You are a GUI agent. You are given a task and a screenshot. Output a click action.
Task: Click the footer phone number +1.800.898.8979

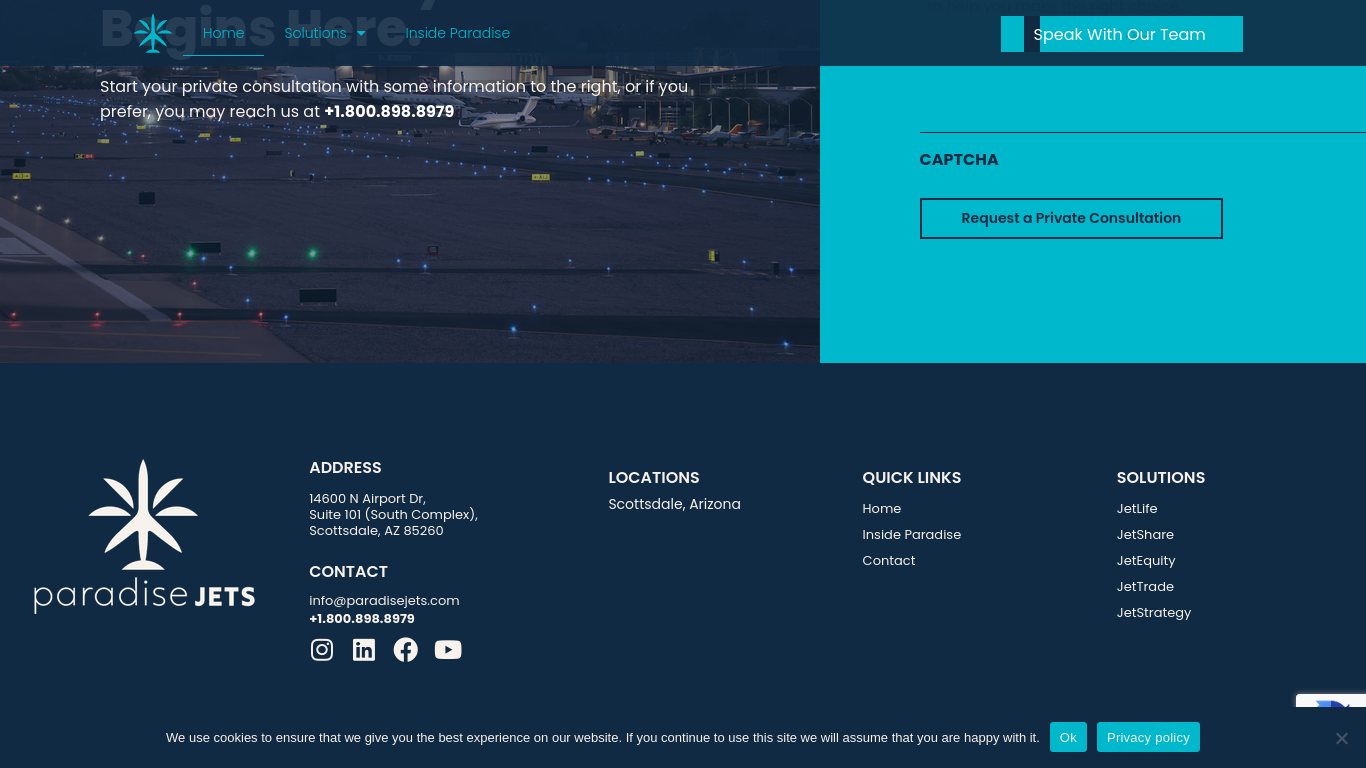click(362, 619)
